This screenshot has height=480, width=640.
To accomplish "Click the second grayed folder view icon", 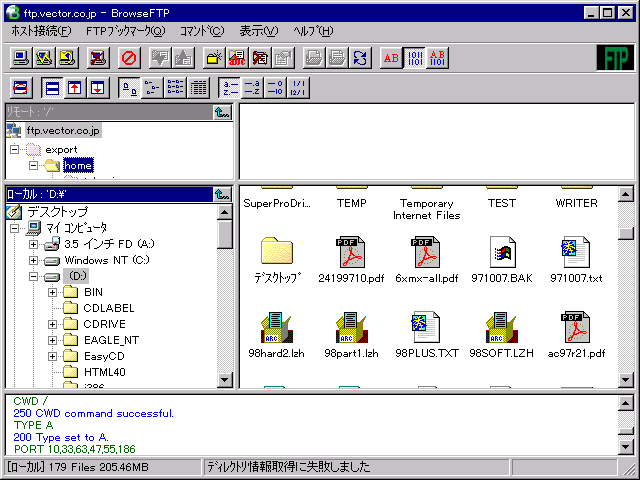I will [337, 58].
